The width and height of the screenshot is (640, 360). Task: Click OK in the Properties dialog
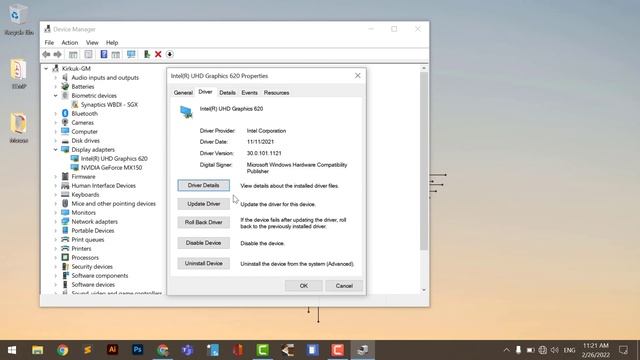pyautogui.click(x=304, y=286)
